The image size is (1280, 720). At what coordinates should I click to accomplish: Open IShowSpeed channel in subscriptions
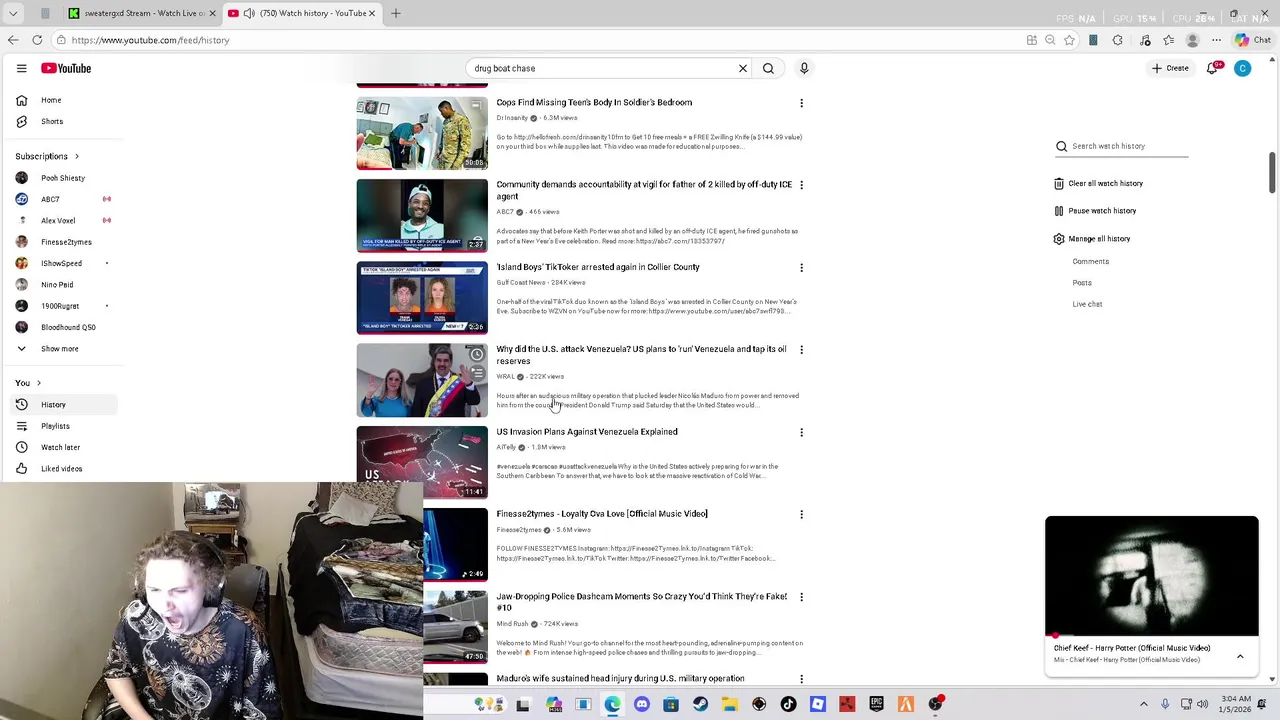click(x=61, y=263)
